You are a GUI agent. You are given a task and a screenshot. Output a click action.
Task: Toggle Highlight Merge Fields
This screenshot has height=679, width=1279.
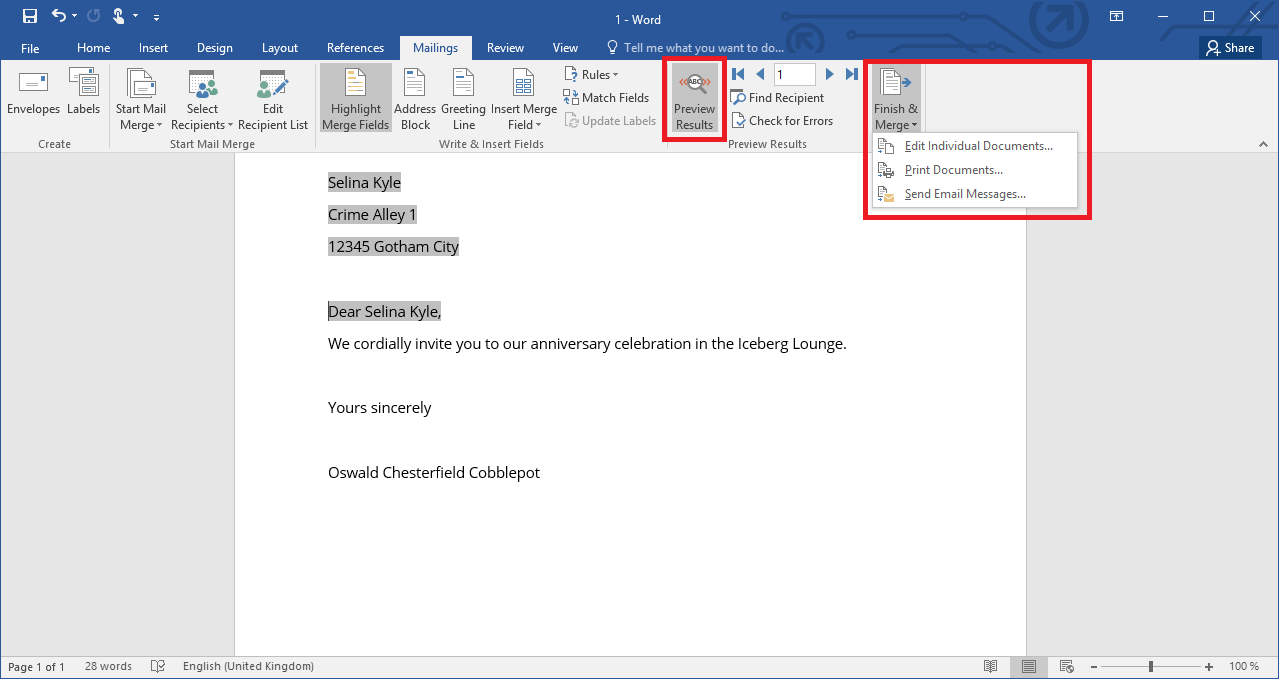coord(355,99)
